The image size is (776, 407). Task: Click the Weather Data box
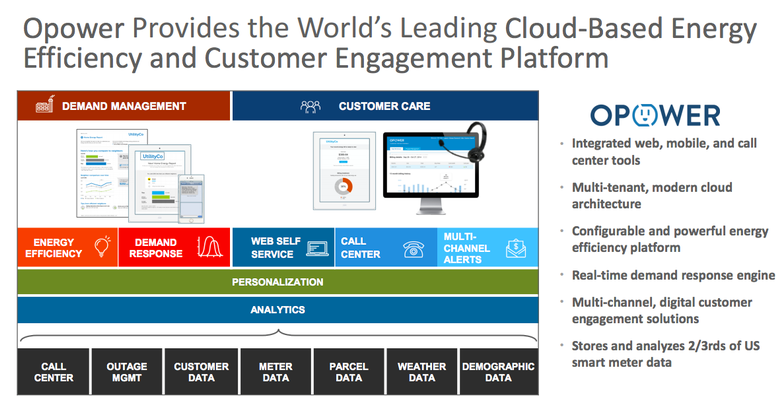422,372
